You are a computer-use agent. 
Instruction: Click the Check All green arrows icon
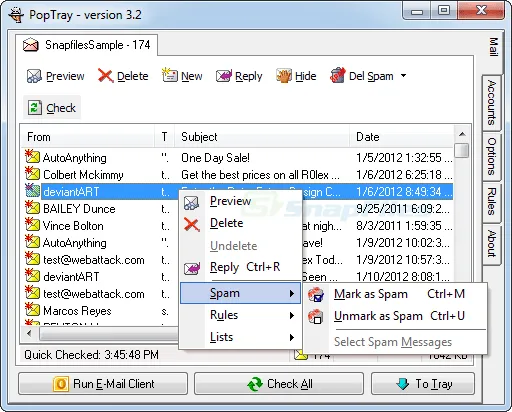[255, 384]
